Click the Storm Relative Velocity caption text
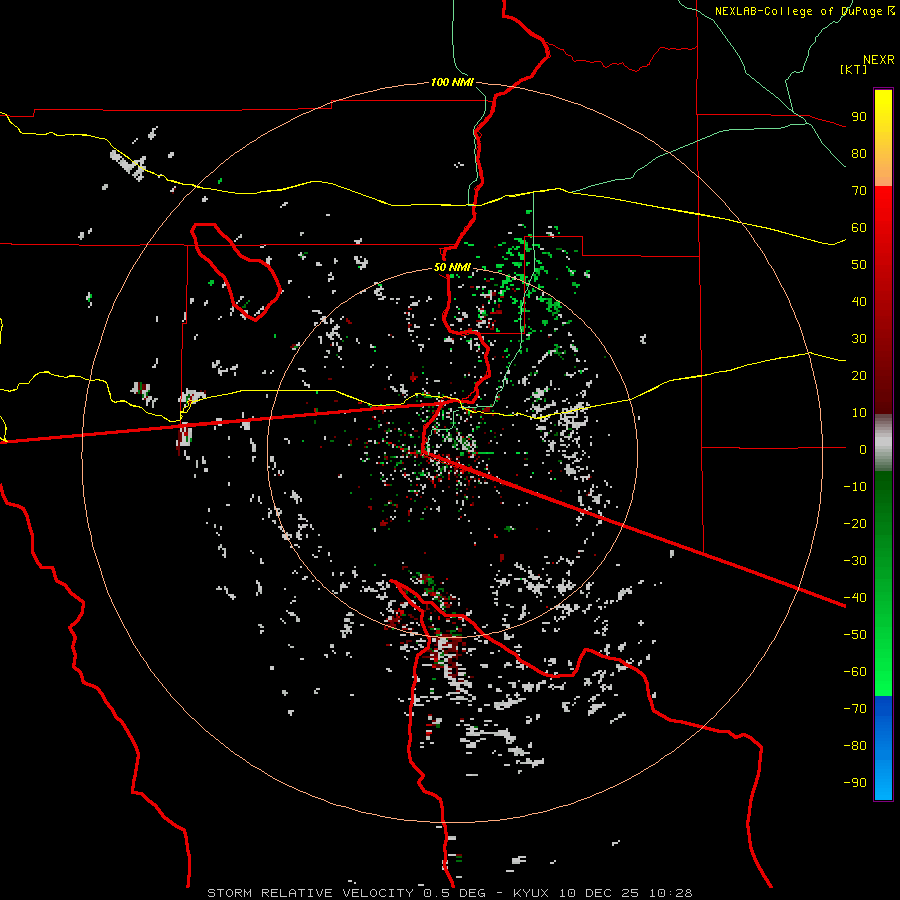Screen dimensions: 900x900 click(449, 893)
